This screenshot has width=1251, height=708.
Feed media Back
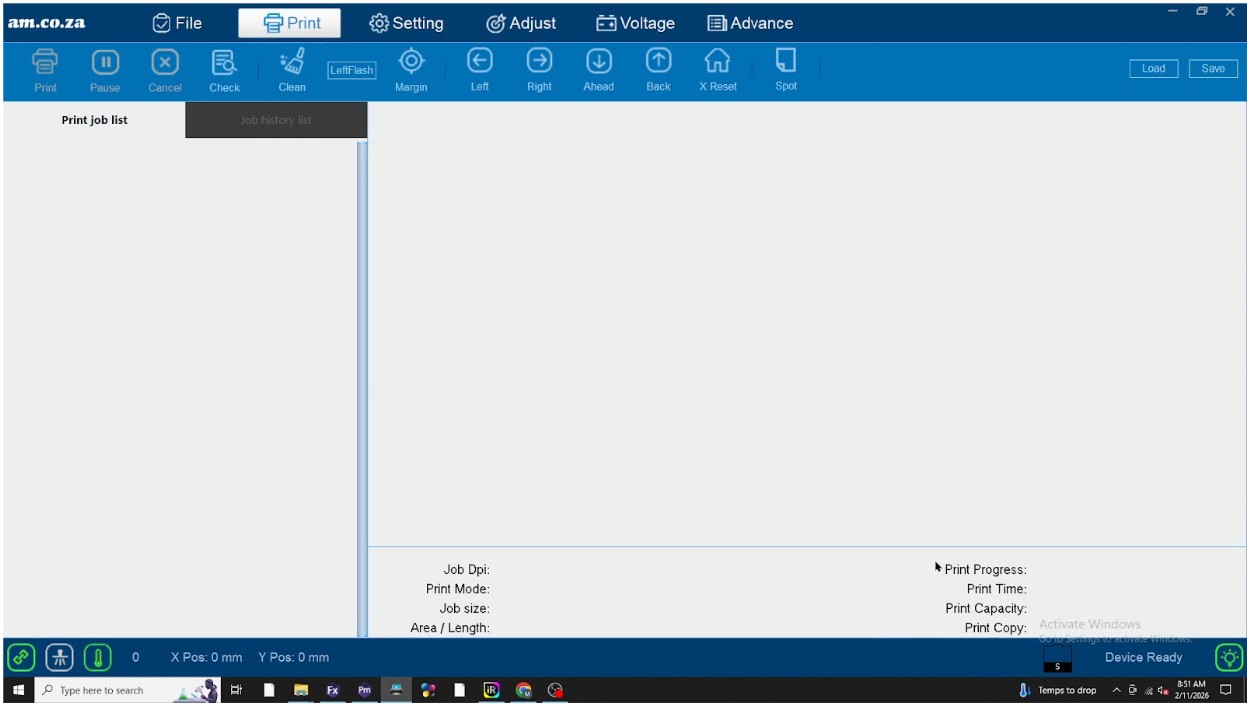coord(658,70)
